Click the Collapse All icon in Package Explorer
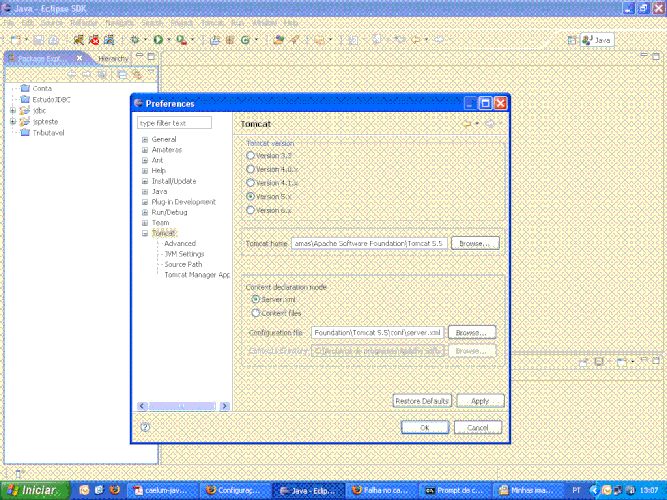The image size is (667, 500). click(x=122, y=75)
